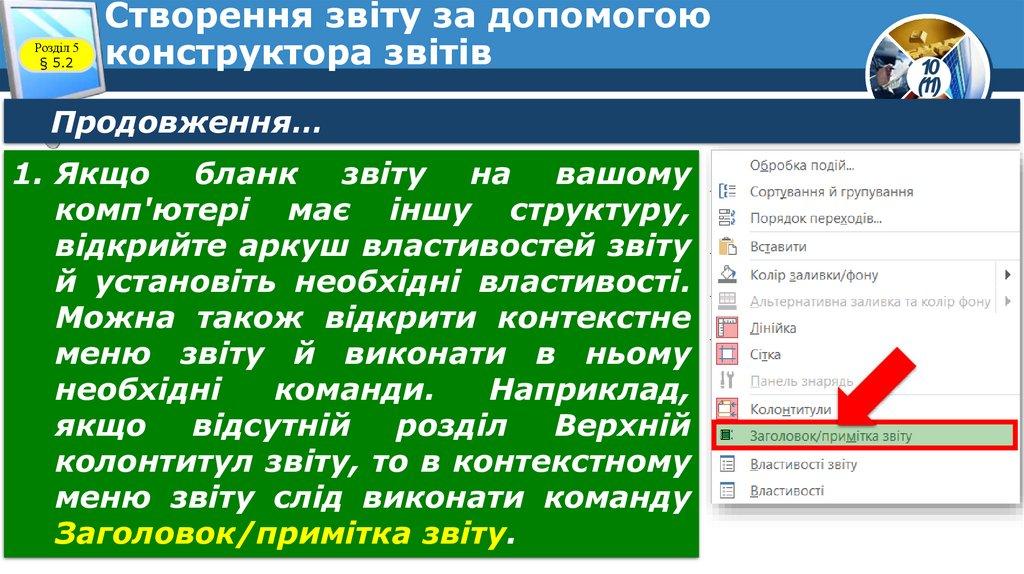Expand the Колір заливки/фону submenu arrow
This screenshot has width=1024, height=574.
(x=1007, y=274)
